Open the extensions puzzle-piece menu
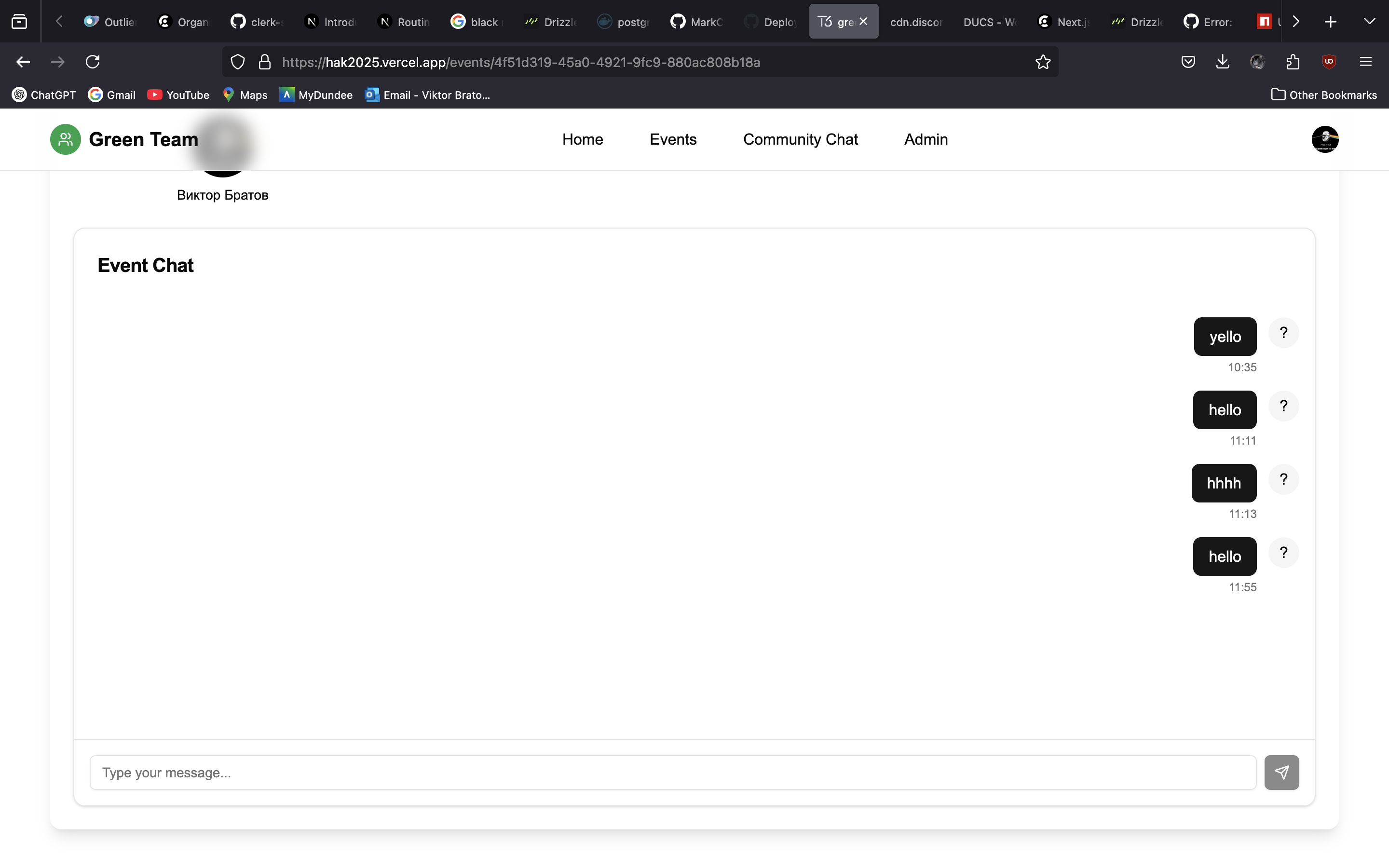 tap(1293, 62)
